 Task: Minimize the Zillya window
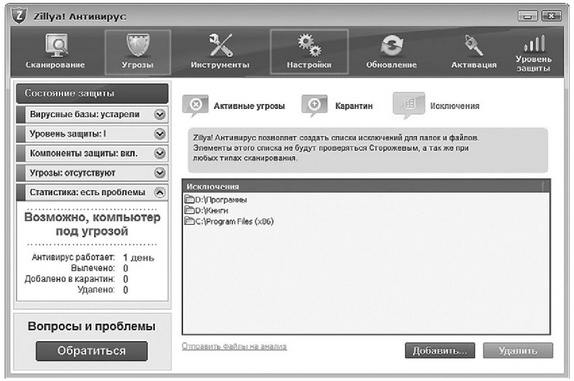(528, 16)
